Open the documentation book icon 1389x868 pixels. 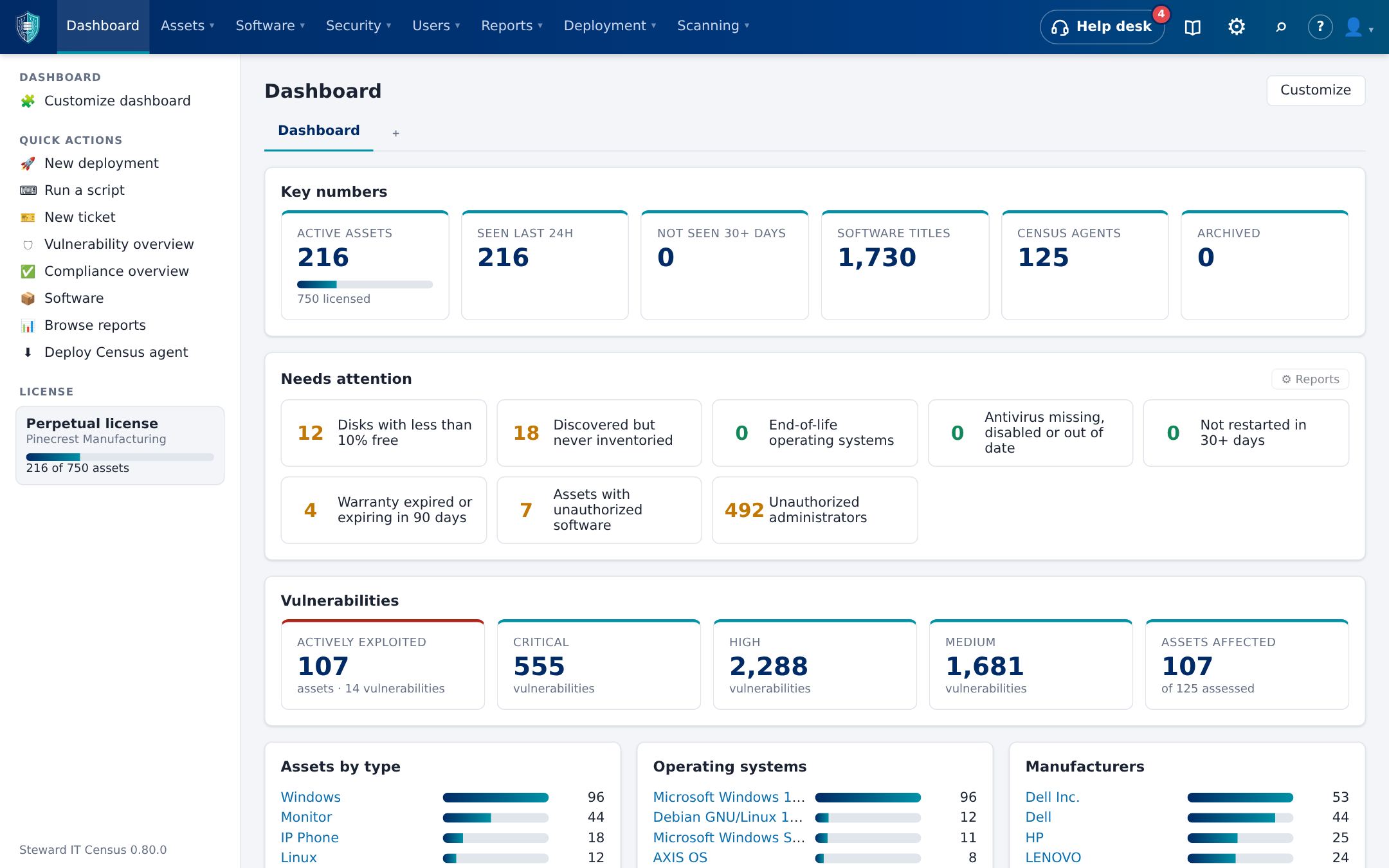pos(1192,27)
